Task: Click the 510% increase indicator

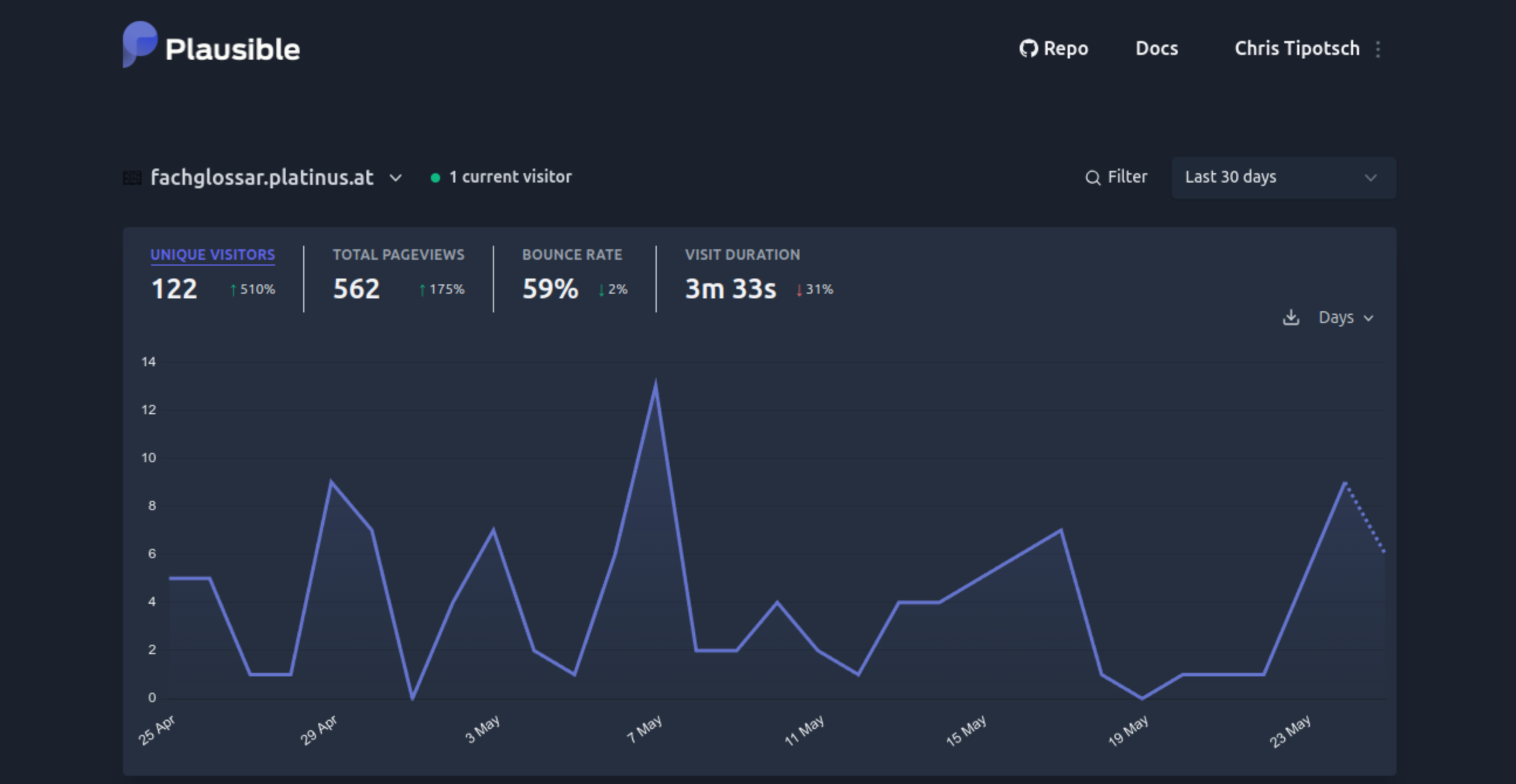Action: 252,290
